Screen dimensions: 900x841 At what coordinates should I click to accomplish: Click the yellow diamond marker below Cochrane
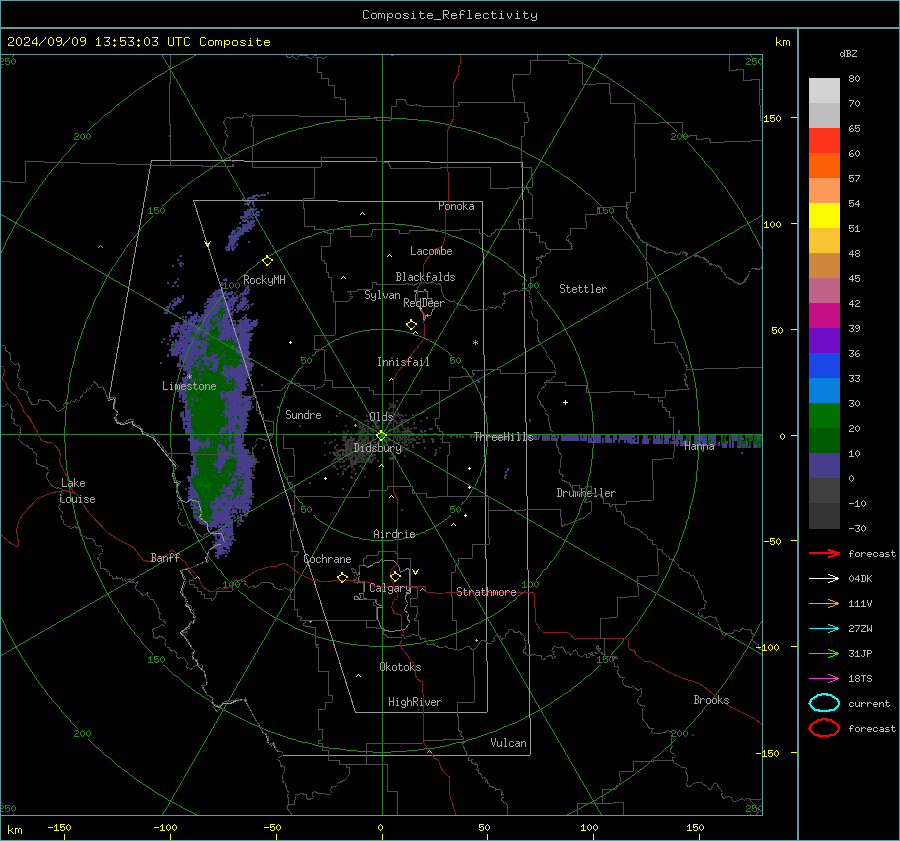pos(342,577)
